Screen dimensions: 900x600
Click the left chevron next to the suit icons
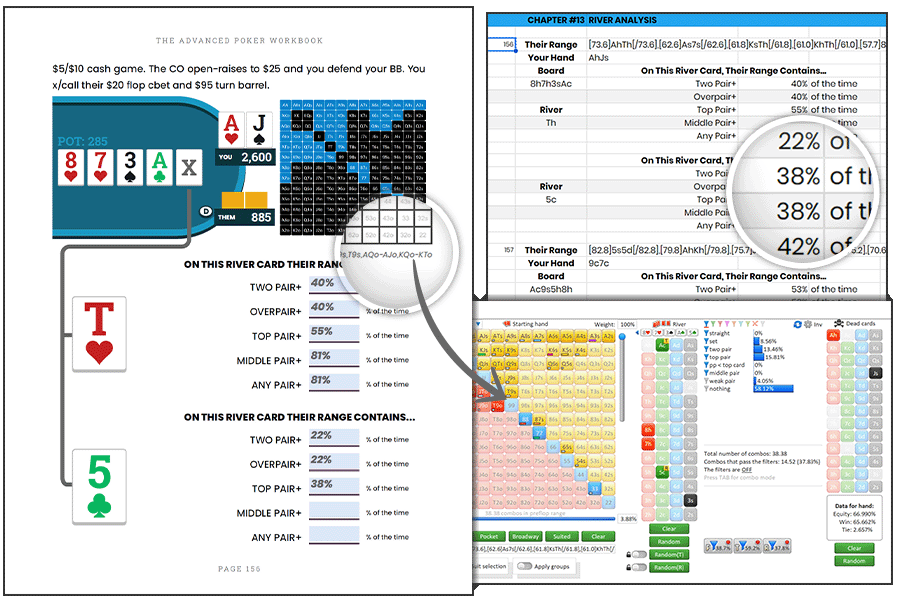coord(637,332)
